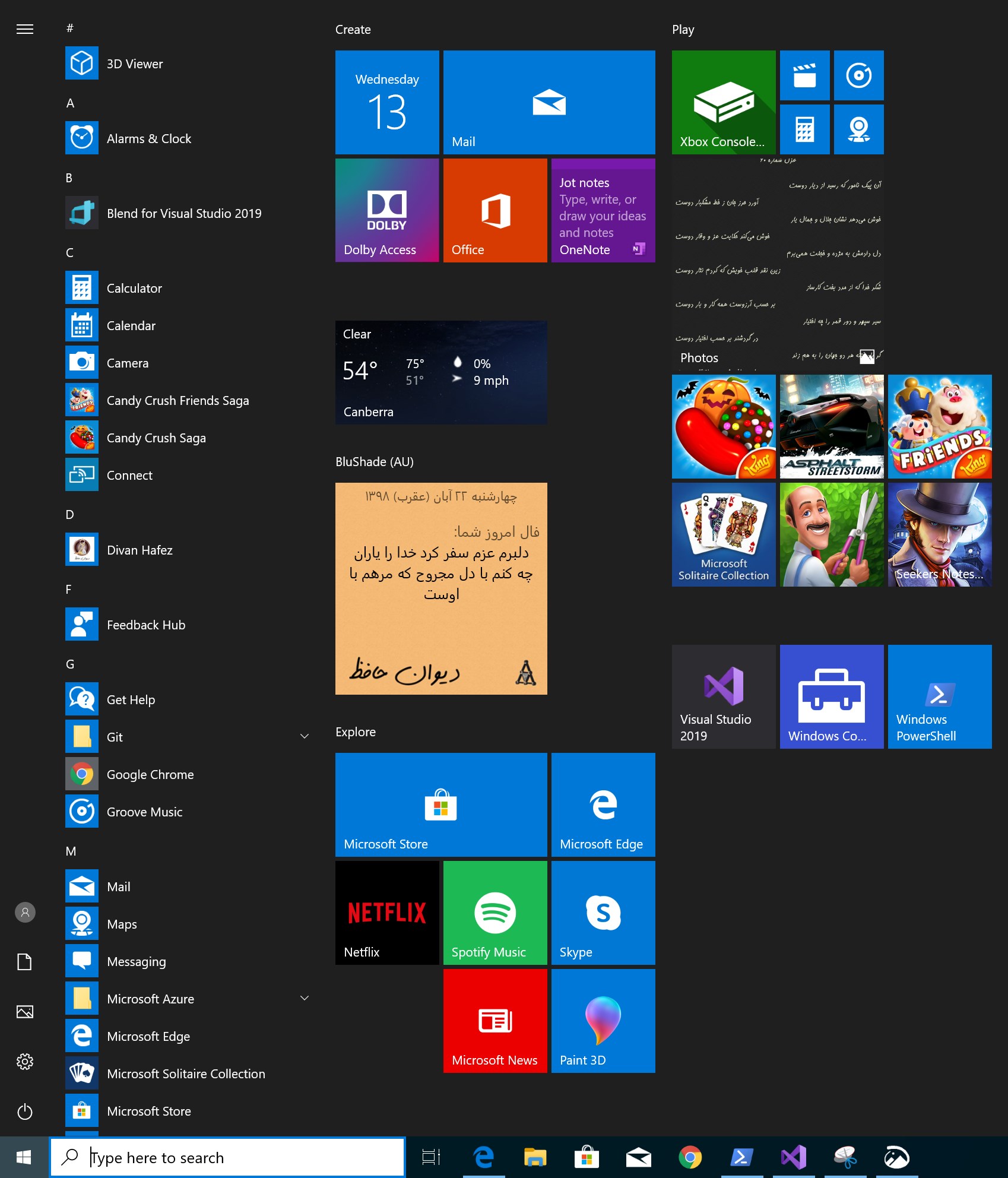This screenshot has width=1008, height=1178.
Task: Open the Netflix tile
Action: tap(387, 913)
